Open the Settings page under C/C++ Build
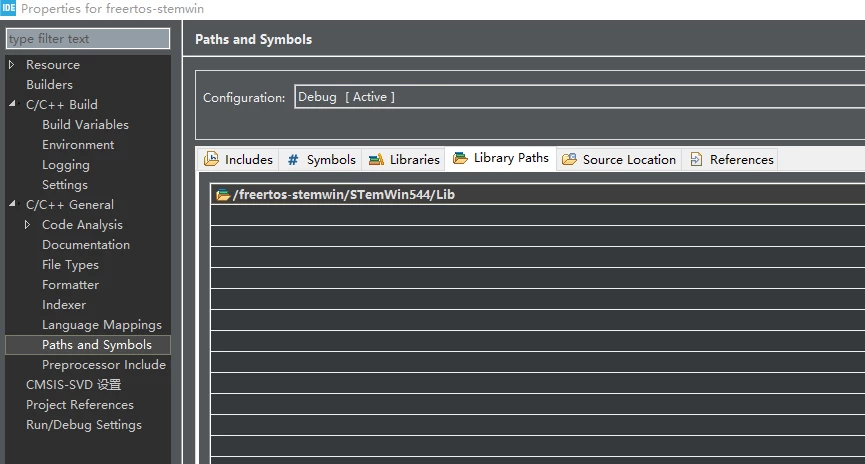This screenshot has width=865, height=464. pyautogui.click(x=65, y=185)
